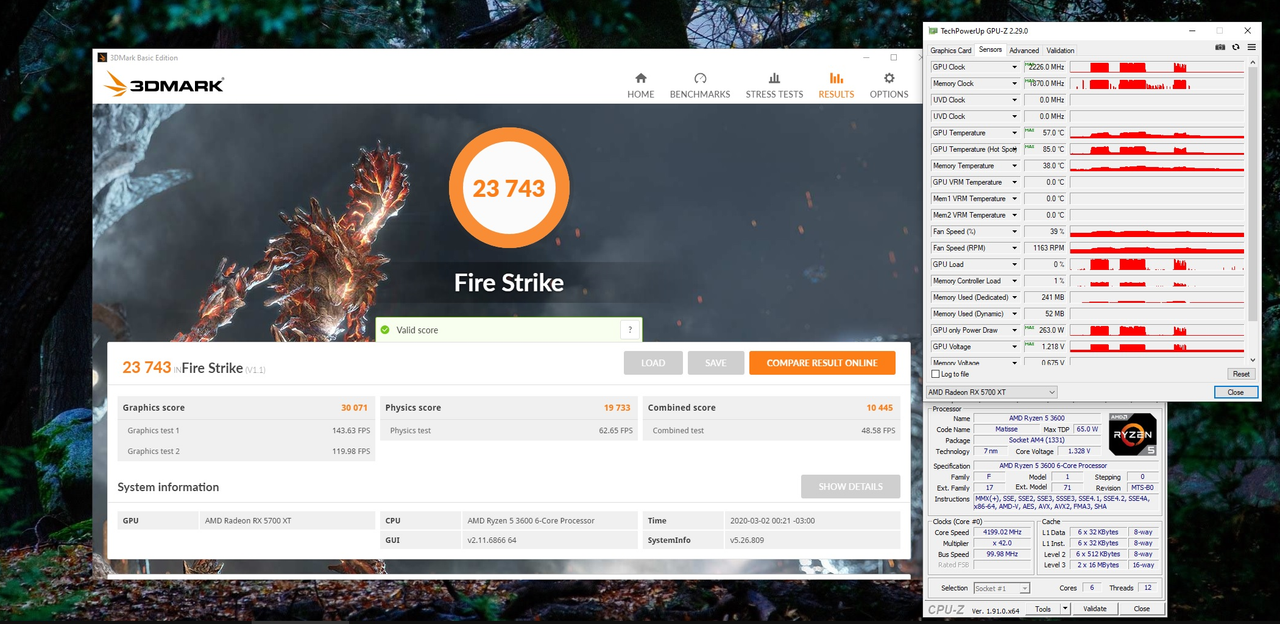Open the Memory Controller Load dropdown
The width and height of the screenshot is (1280, 624).
click(x=1014, y=281)
